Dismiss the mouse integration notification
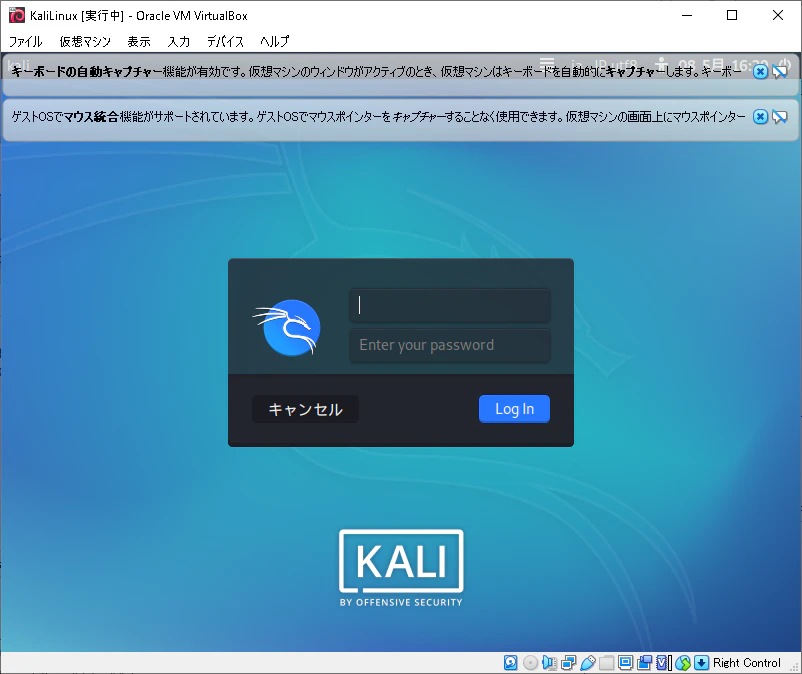The height and width of the screenshot is (674, 802). click(761, 117)
